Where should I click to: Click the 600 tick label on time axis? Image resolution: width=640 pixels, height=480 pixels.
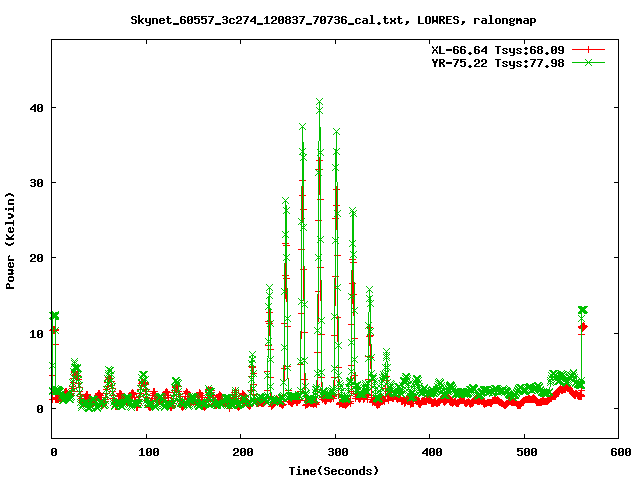pyautogui.click(x=618, y=452)
